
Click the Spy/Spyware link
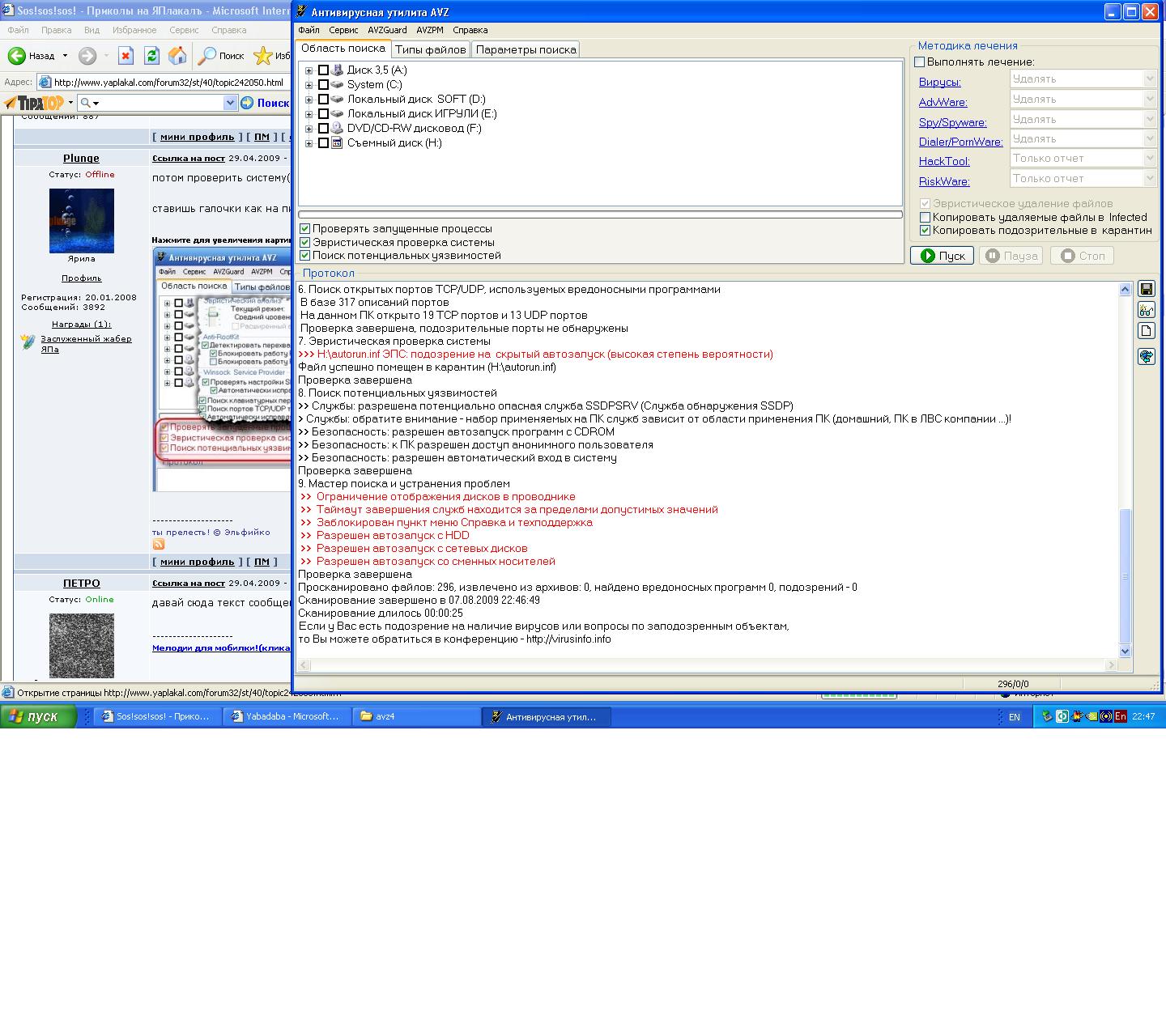coord(952,122)
